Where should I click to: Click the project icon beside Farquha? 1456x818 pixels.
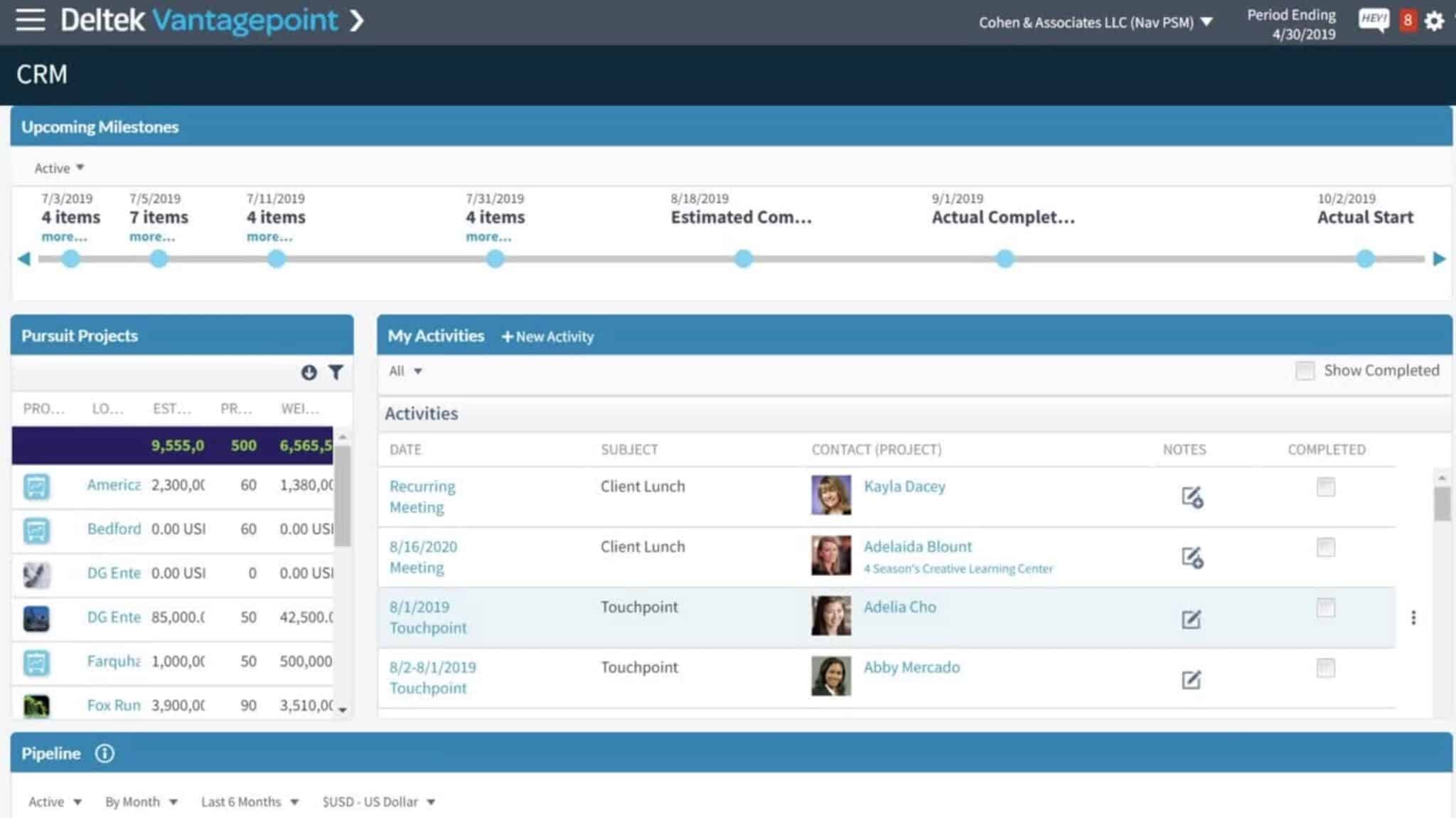coord(36,662)
